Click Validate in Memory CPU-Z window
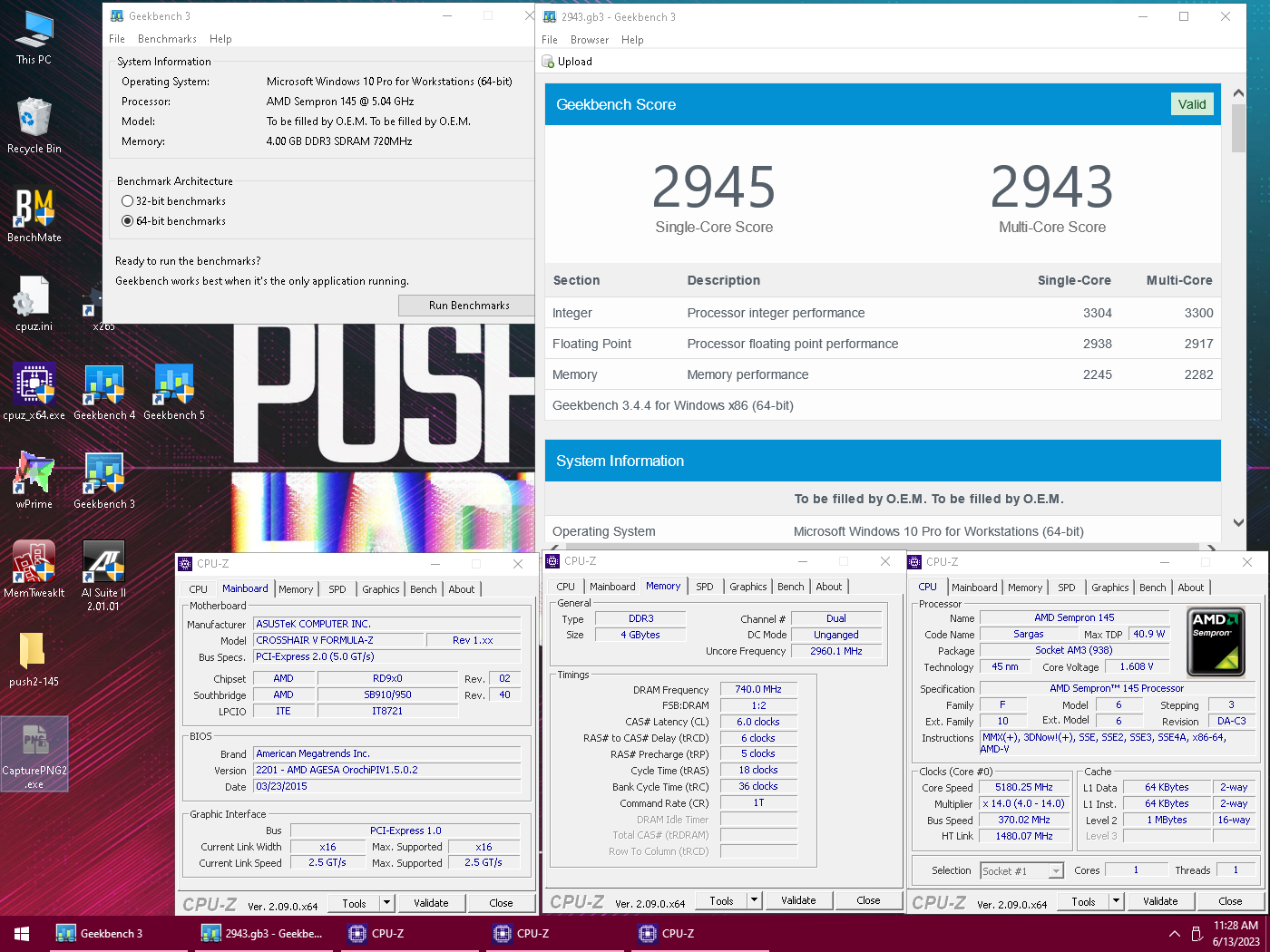The height and width of the screenshot is (952, 1270). point(798,900)
